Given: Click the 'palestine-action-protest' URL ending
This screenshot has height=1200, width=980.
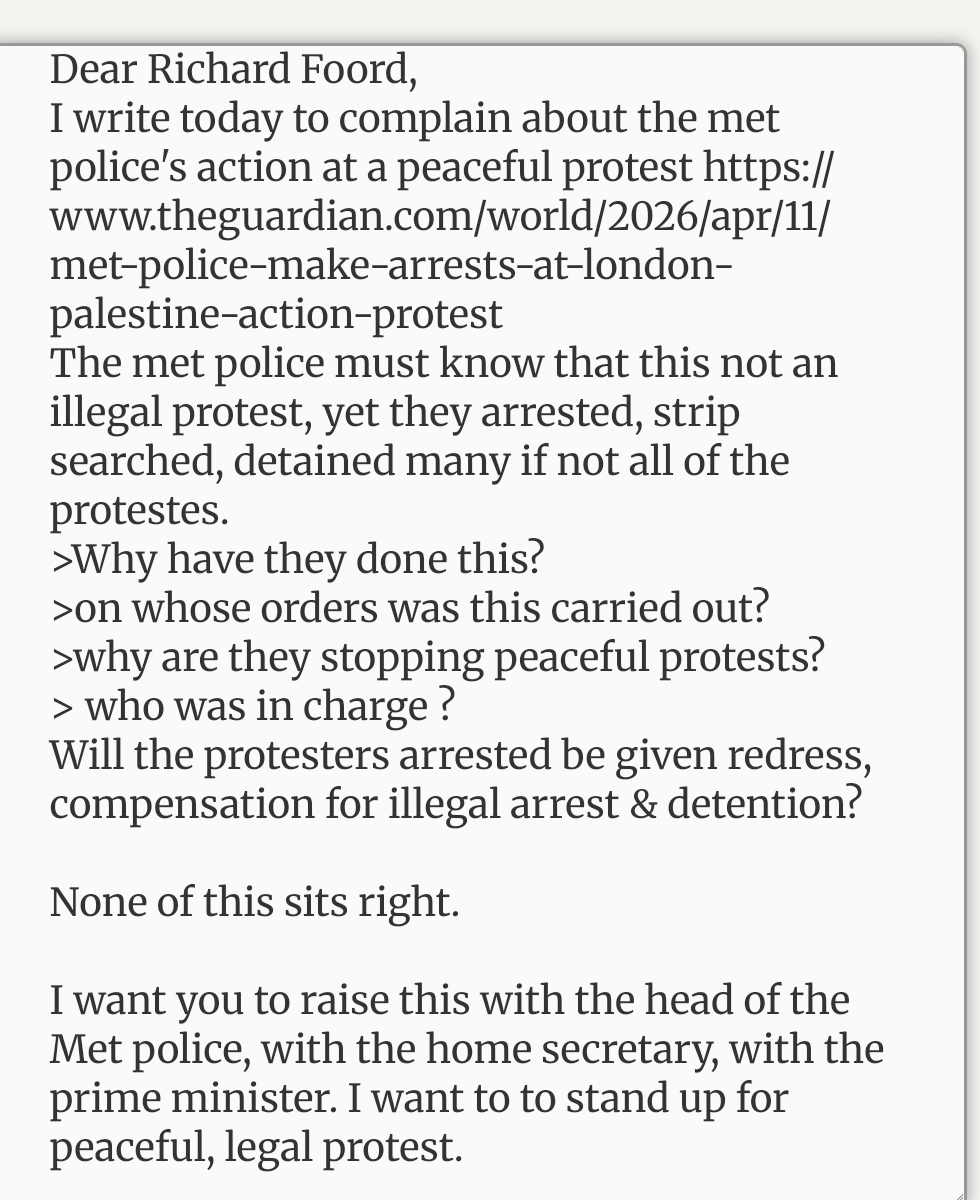Looking at the screenshot, I should 276,315.
